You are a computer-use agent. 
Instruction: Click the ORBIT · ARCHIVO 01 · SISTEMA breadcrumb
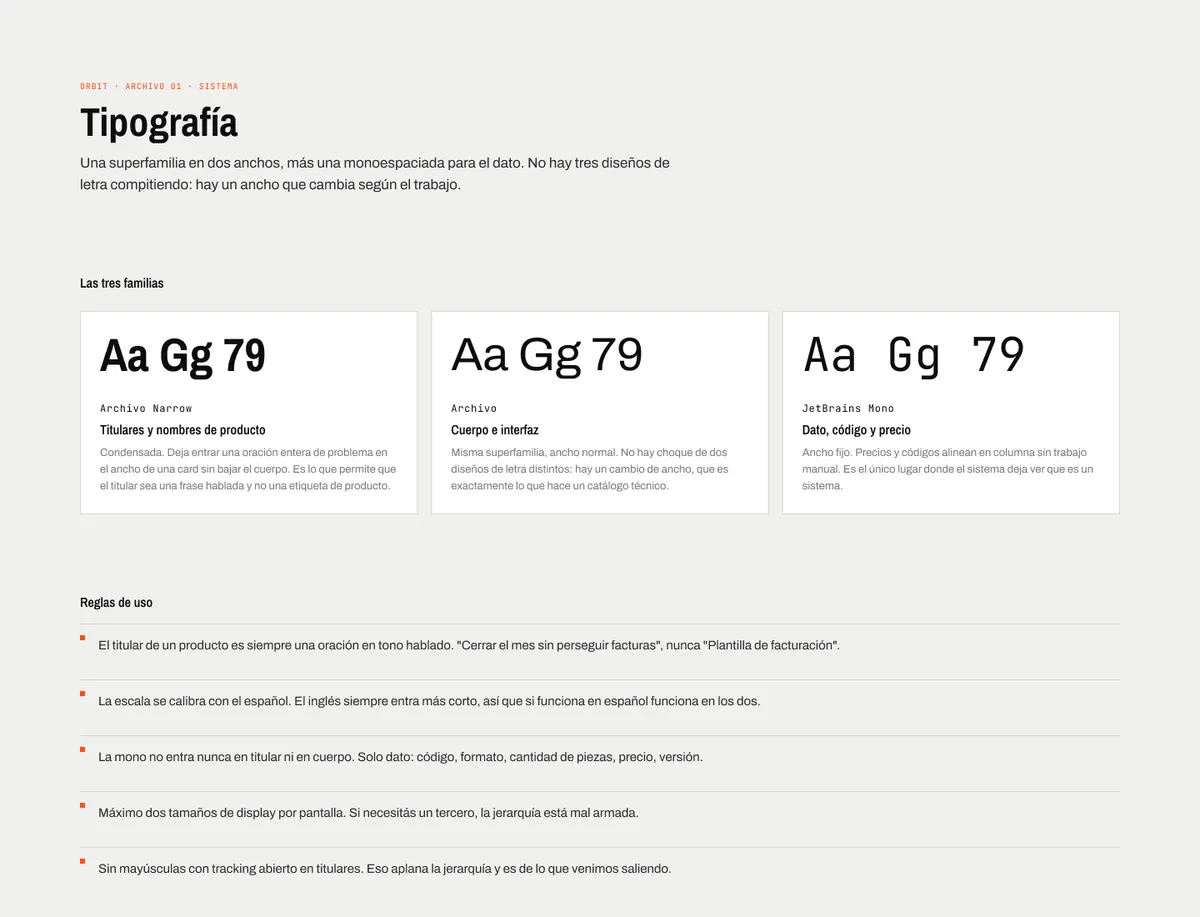(159, 86)
